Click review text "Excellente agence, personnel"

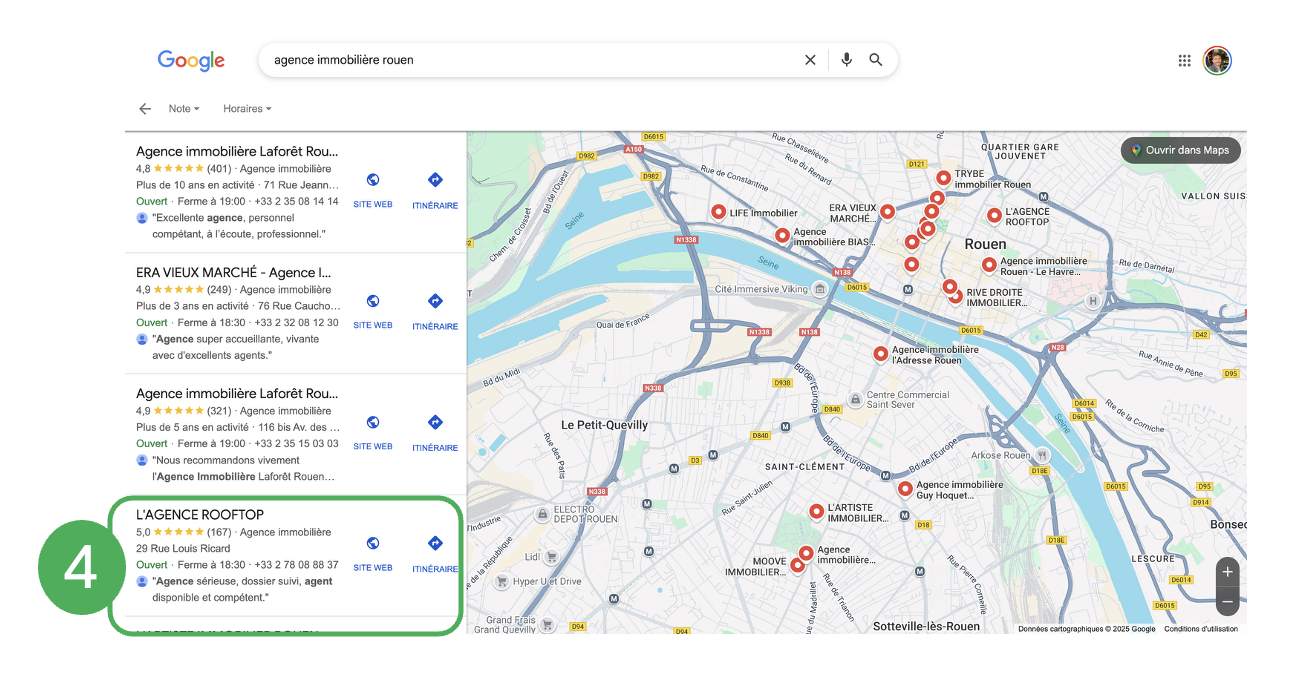click(223, 217)
